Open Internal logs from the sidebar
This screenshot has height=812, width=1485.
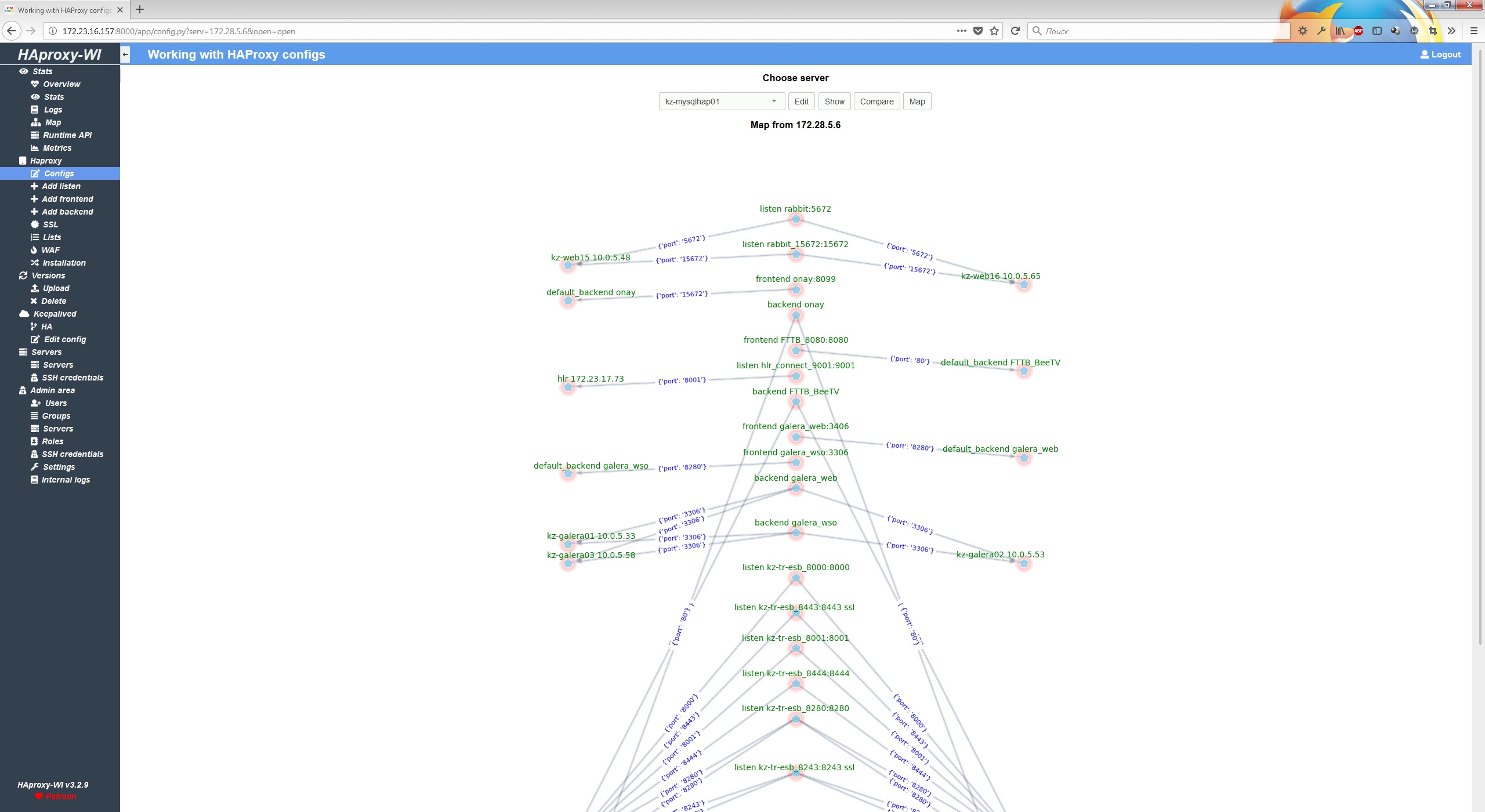pos(66,480)
